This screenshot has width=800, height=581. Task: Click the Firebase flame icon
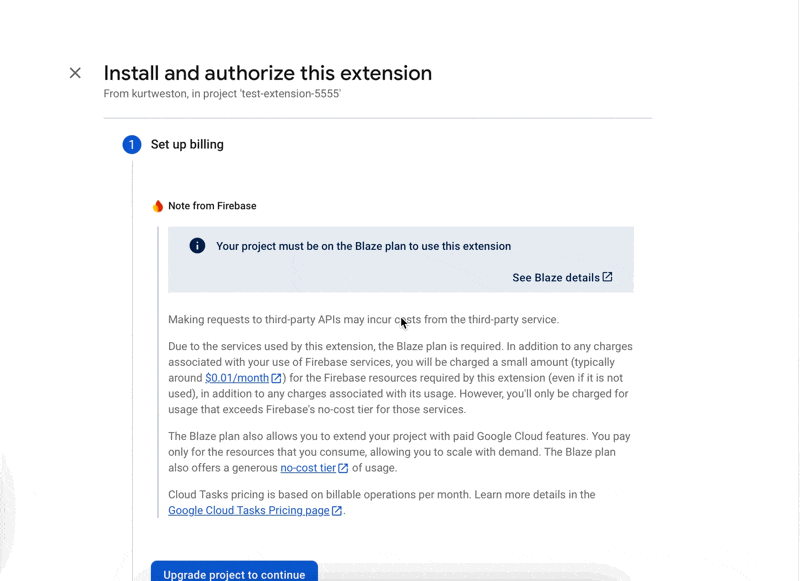(158, 206)
